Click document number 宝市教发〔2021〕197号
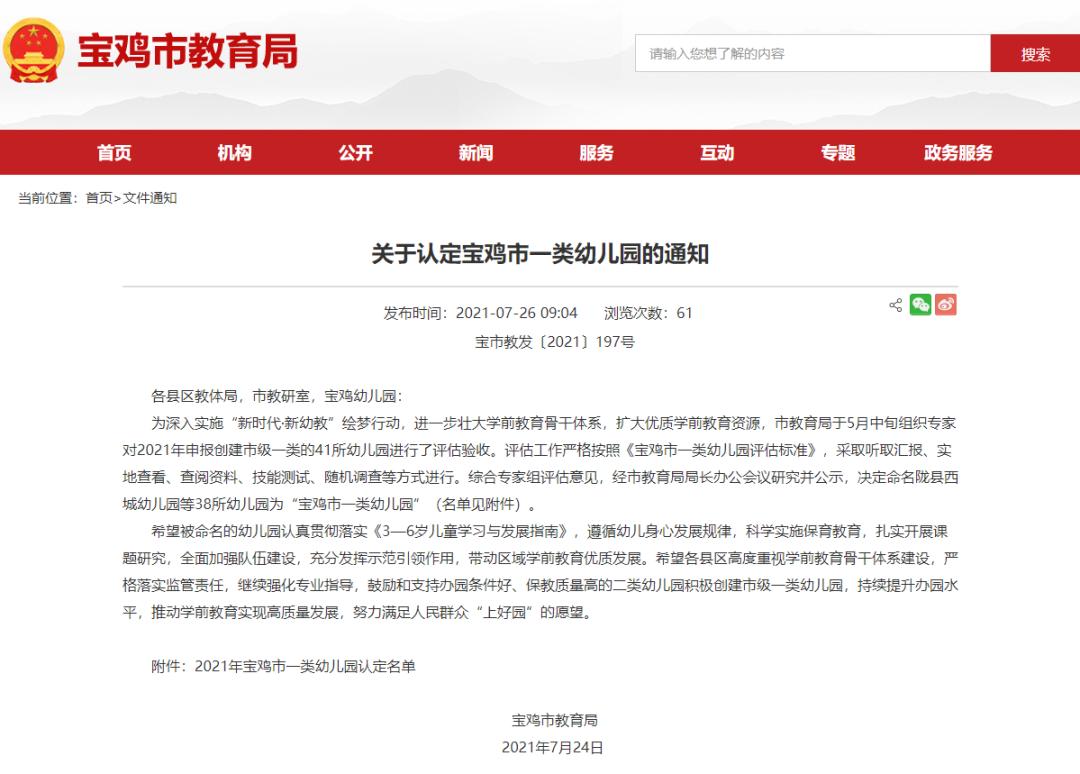Screen dimensions: 1080x774 click(x=554, y=342)
